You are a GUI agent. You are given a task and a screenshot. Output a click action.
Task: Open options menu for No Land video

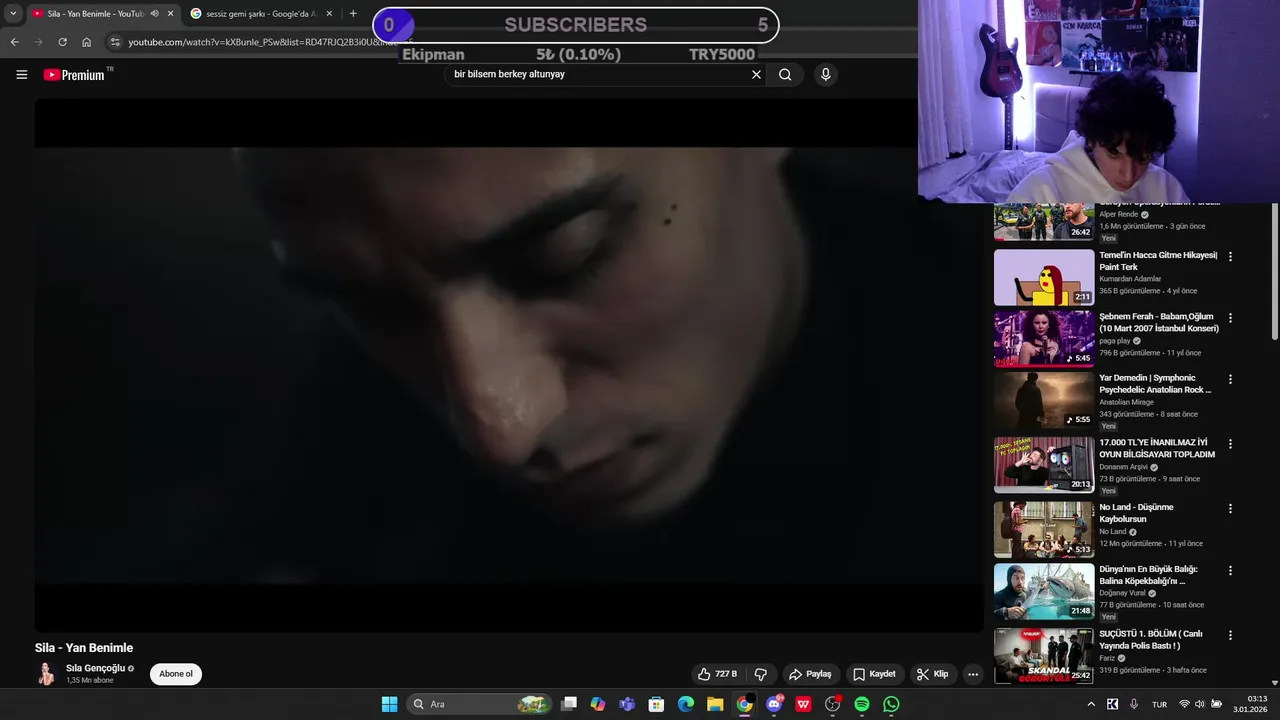point(1230,509)
